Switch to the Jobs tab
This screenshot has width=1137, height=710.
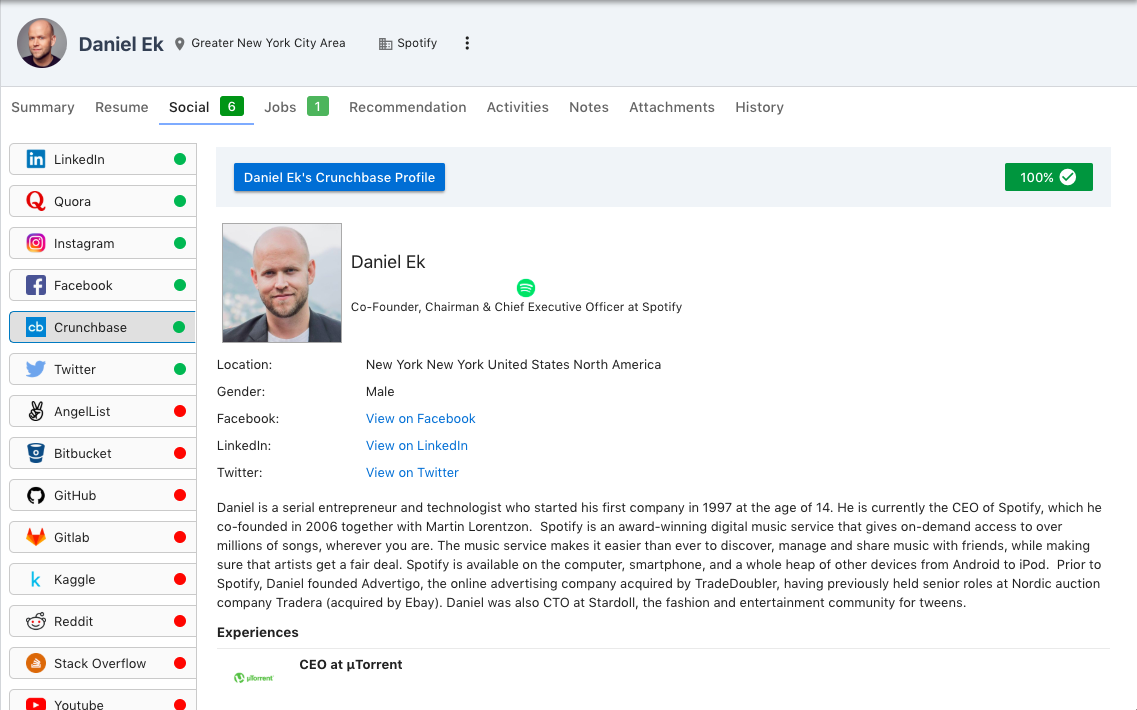tap(280, 107)
